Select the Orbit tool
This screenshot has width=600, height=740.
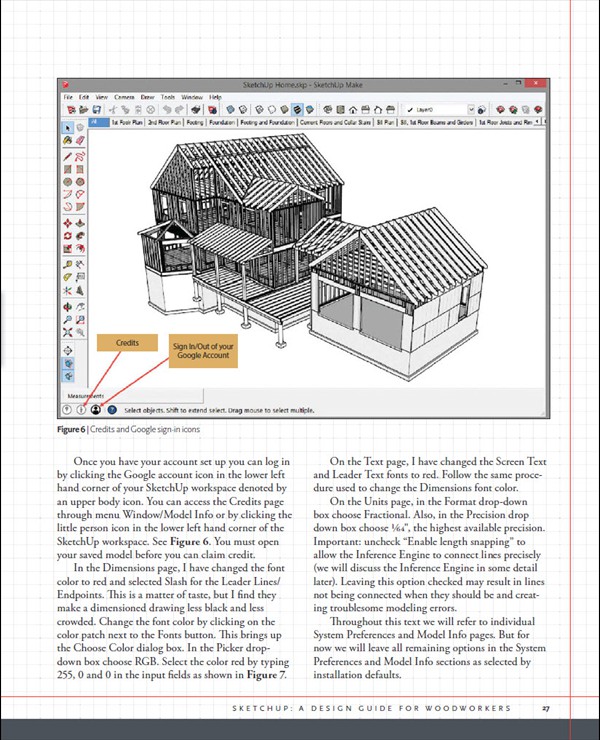pyautogui.click(x=68, y=307)
